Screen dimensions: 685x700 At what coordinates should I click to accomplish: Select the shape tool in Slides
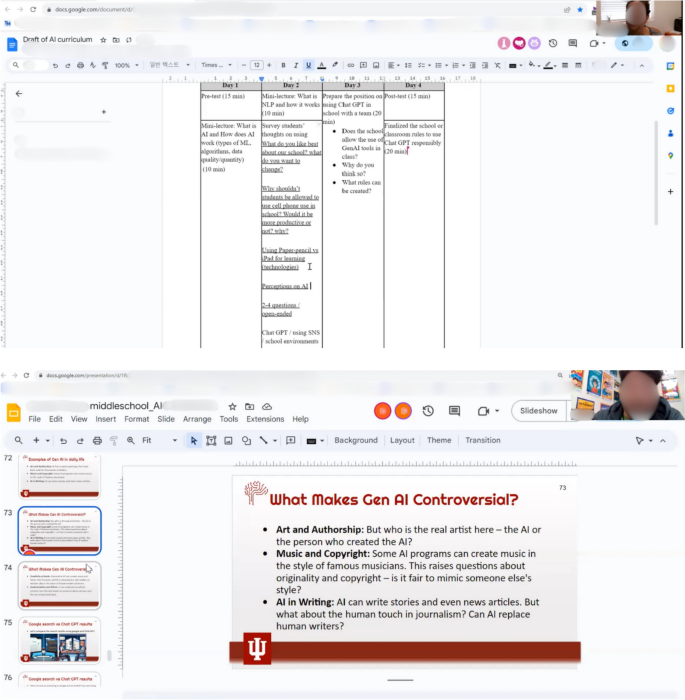(246, 440)
